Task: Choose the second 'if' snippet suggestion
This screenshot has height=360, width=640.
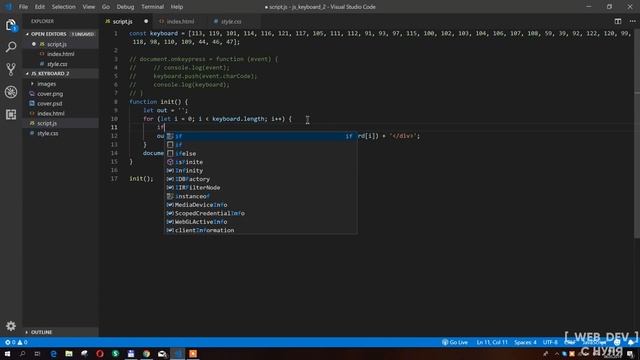Action: pyautogui.click(x=261, y=144)
